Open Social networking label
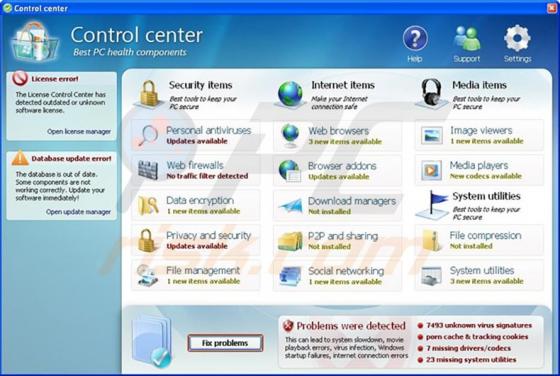Screen dimensions: 560x376 click(x=346, y=271)
